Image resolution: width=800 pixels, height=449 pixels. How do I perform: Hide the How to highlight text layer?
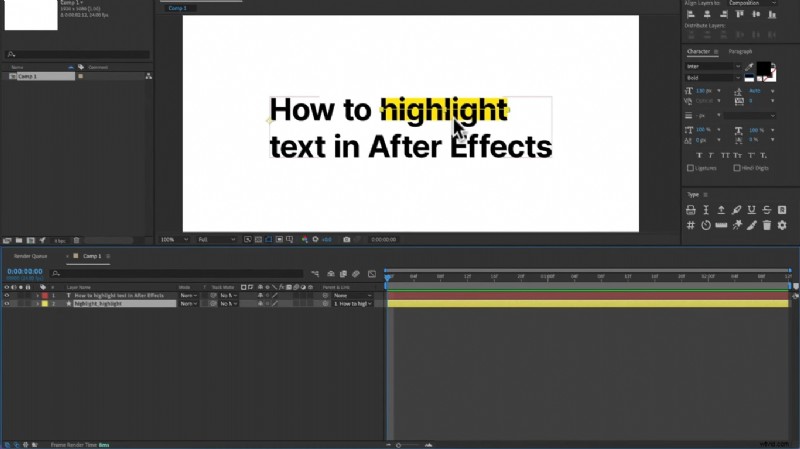pyautogui.click(x=7, y=295)
